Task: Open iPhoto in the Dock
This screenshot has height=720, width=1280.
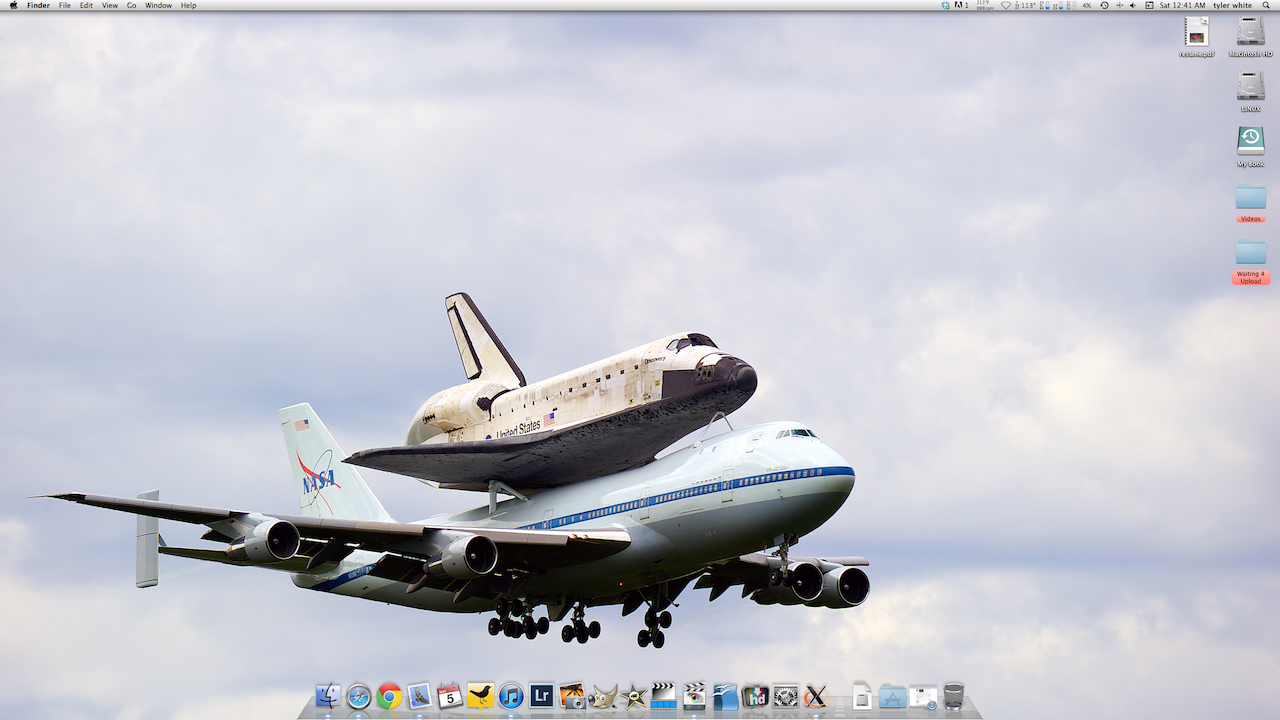Action: [572, 696]
